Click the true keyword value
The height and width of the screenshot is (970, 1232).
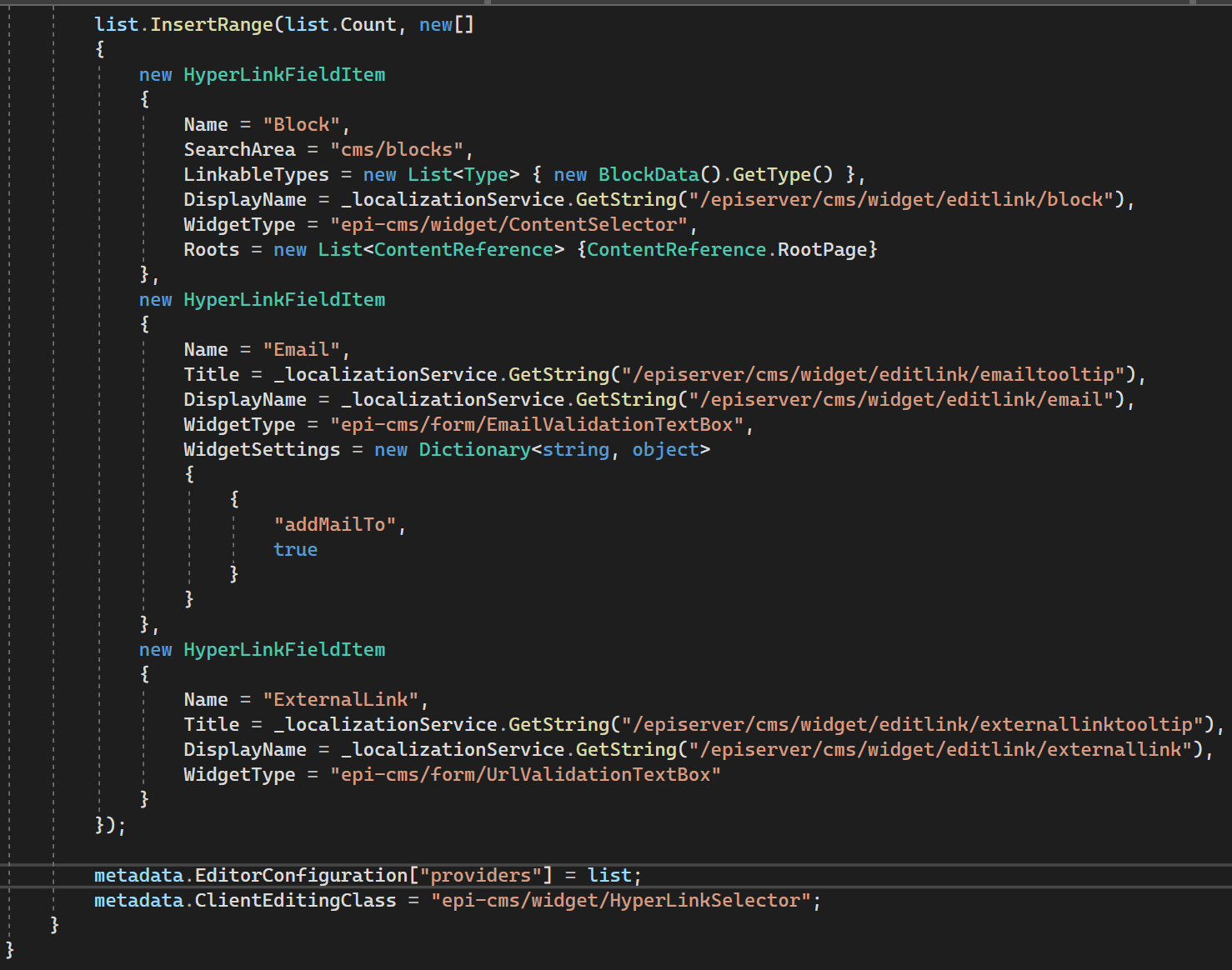point(295,550)
